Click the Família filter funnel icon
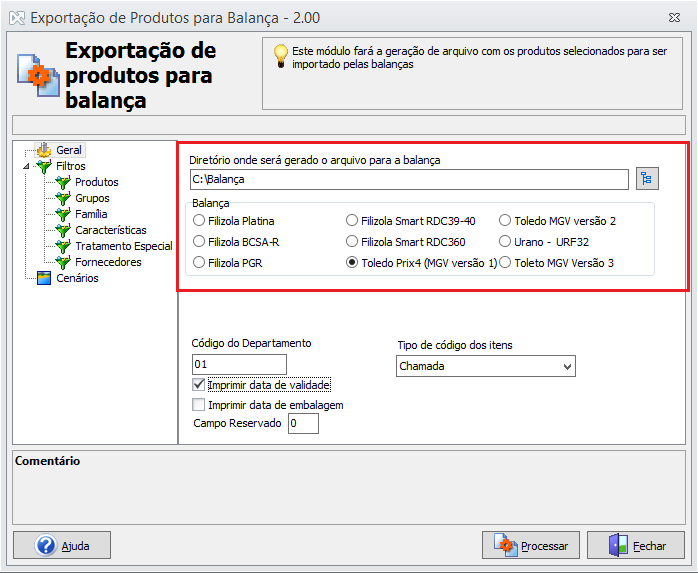Viewport: 698px width, 573px height. tap(63, 214)
